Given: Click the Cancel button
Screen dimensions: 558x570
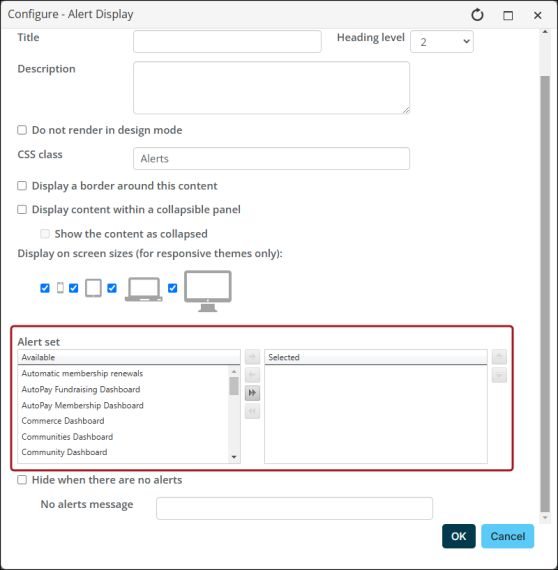Looking at the screenshot, I should pyautogui.click(x=507, y=536).
